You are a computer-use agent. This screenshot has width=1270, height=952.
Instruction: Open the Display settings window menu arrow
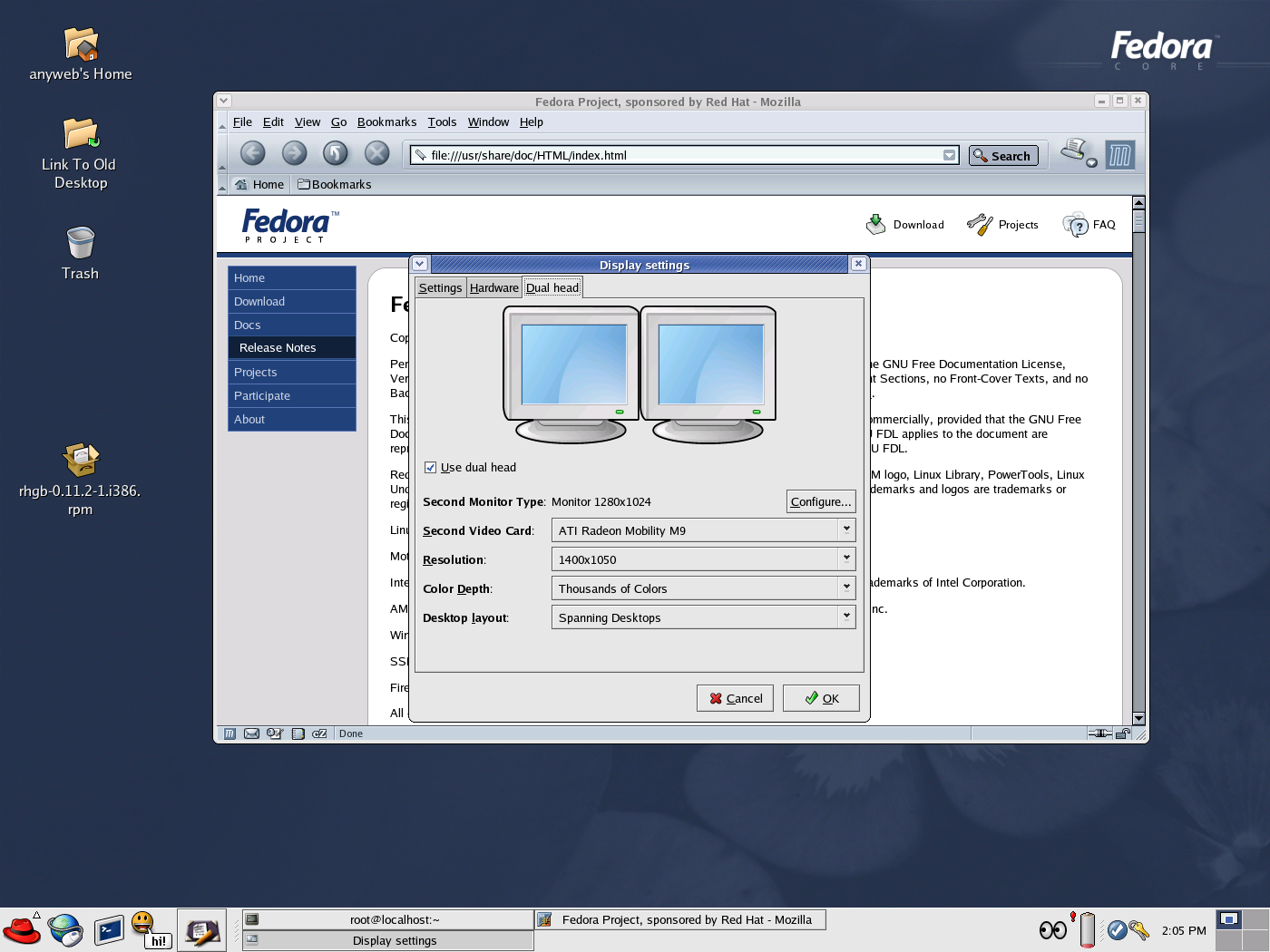coord(419,264)
